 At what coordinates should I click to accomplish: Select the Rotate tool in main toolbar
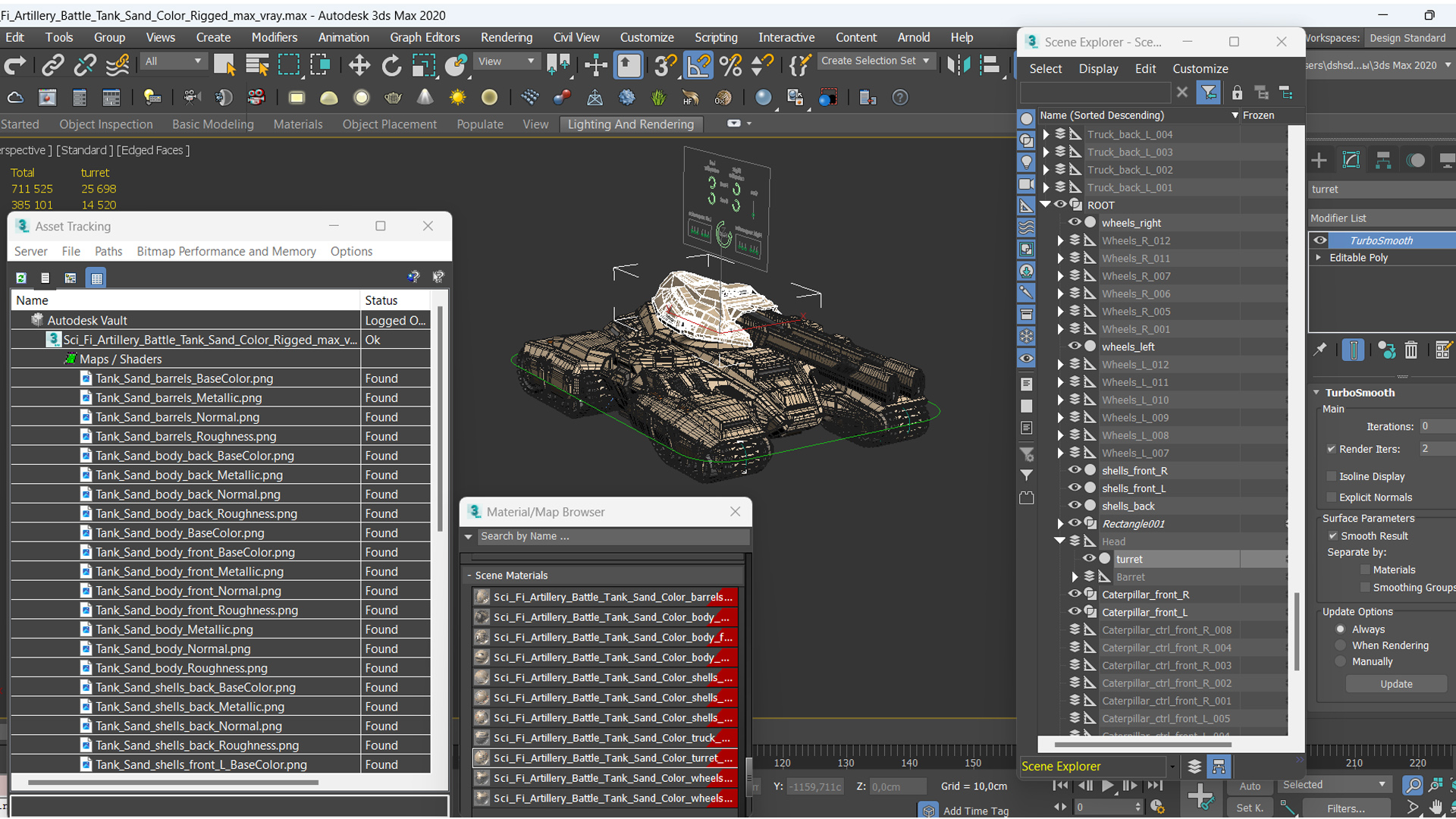[391, 65]
